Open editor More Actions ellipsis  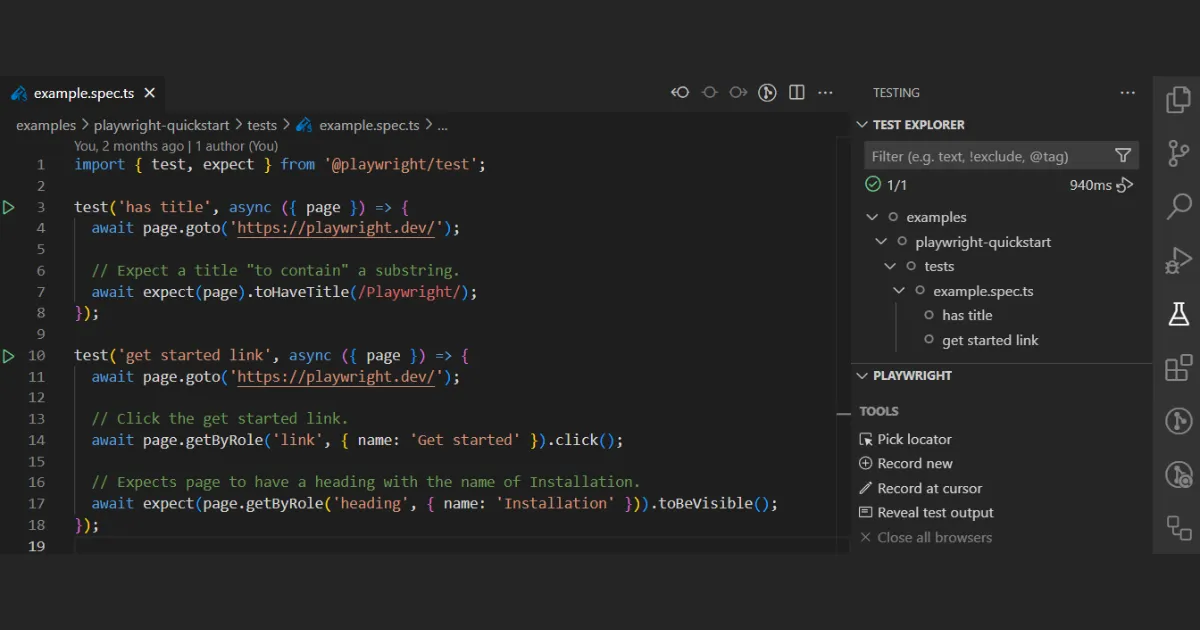pos(825,92)
